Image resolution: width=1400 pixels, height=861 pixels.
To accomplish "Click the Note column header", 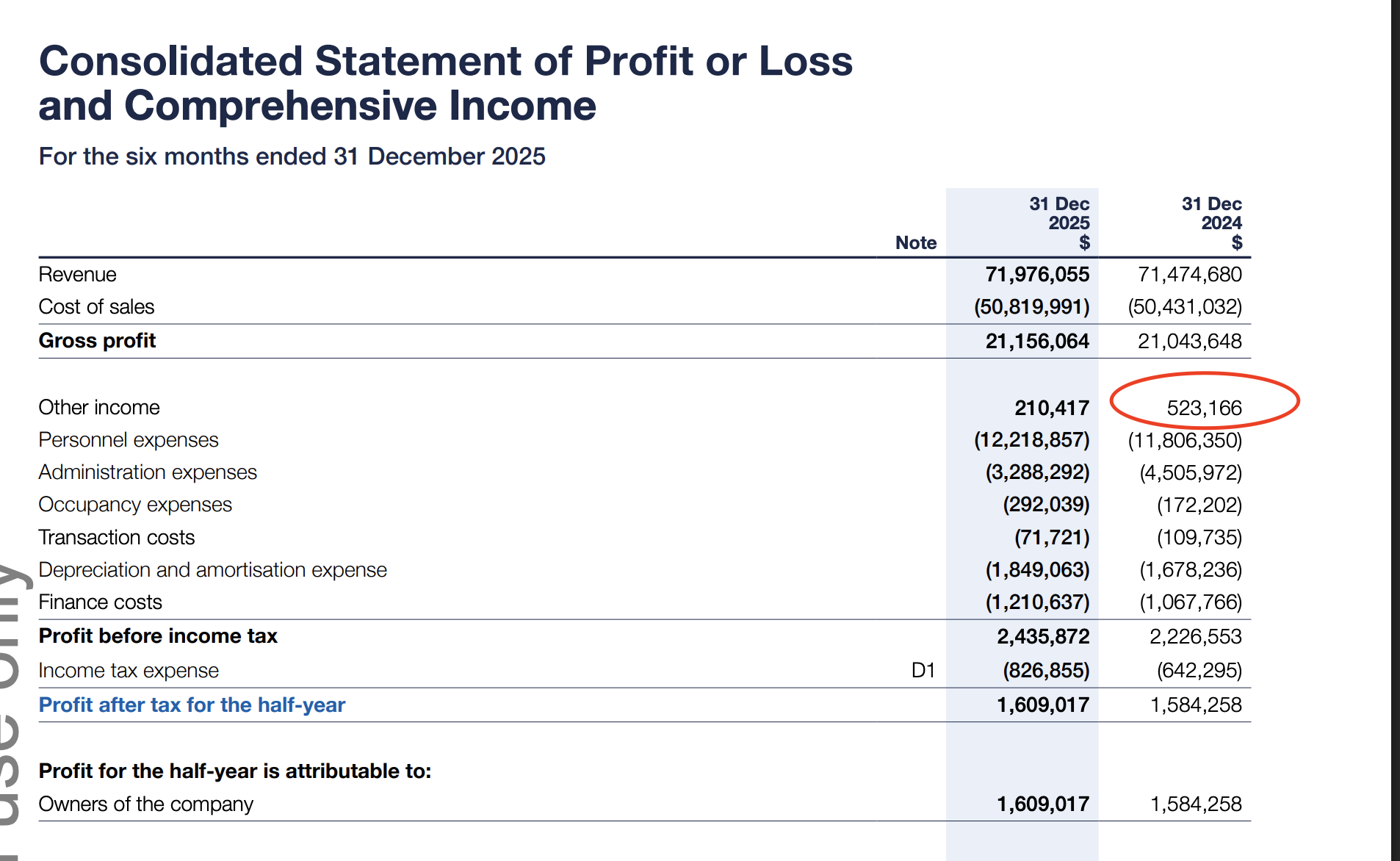I will (915, 242).
